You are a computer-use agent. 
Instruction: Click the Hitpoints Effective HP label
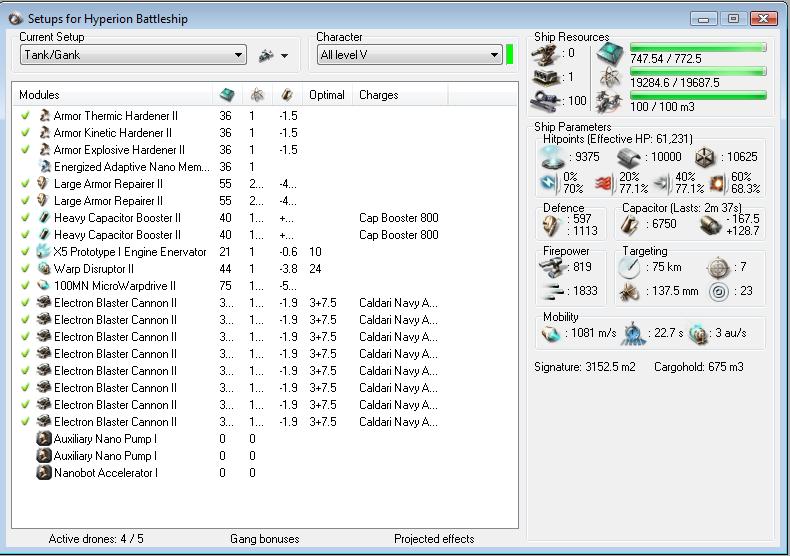[x=618, y=139]
